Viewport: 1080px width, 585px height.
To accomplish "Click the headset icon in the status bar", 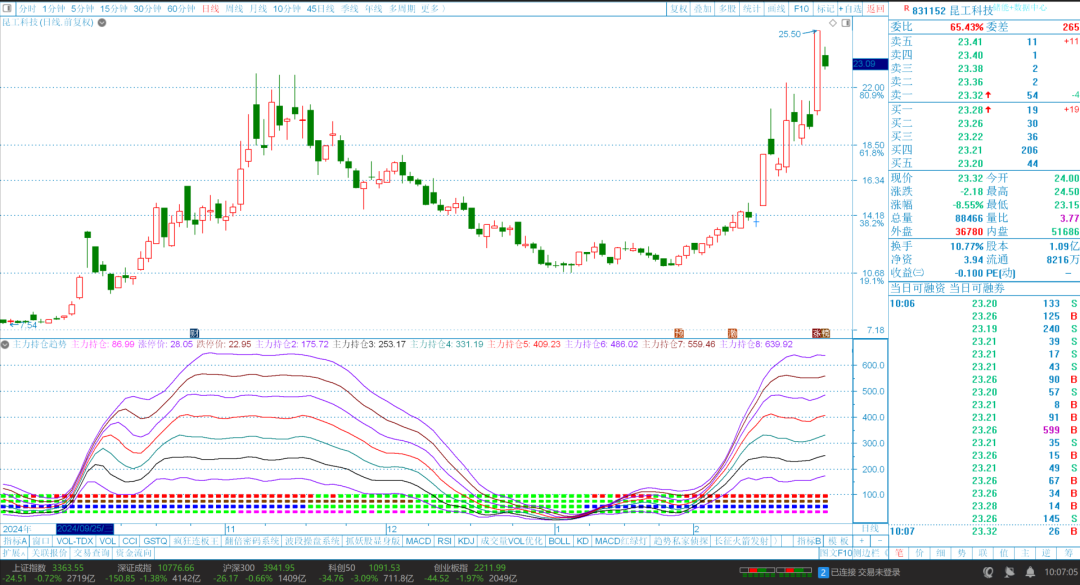I will click(x=988, y=572).
